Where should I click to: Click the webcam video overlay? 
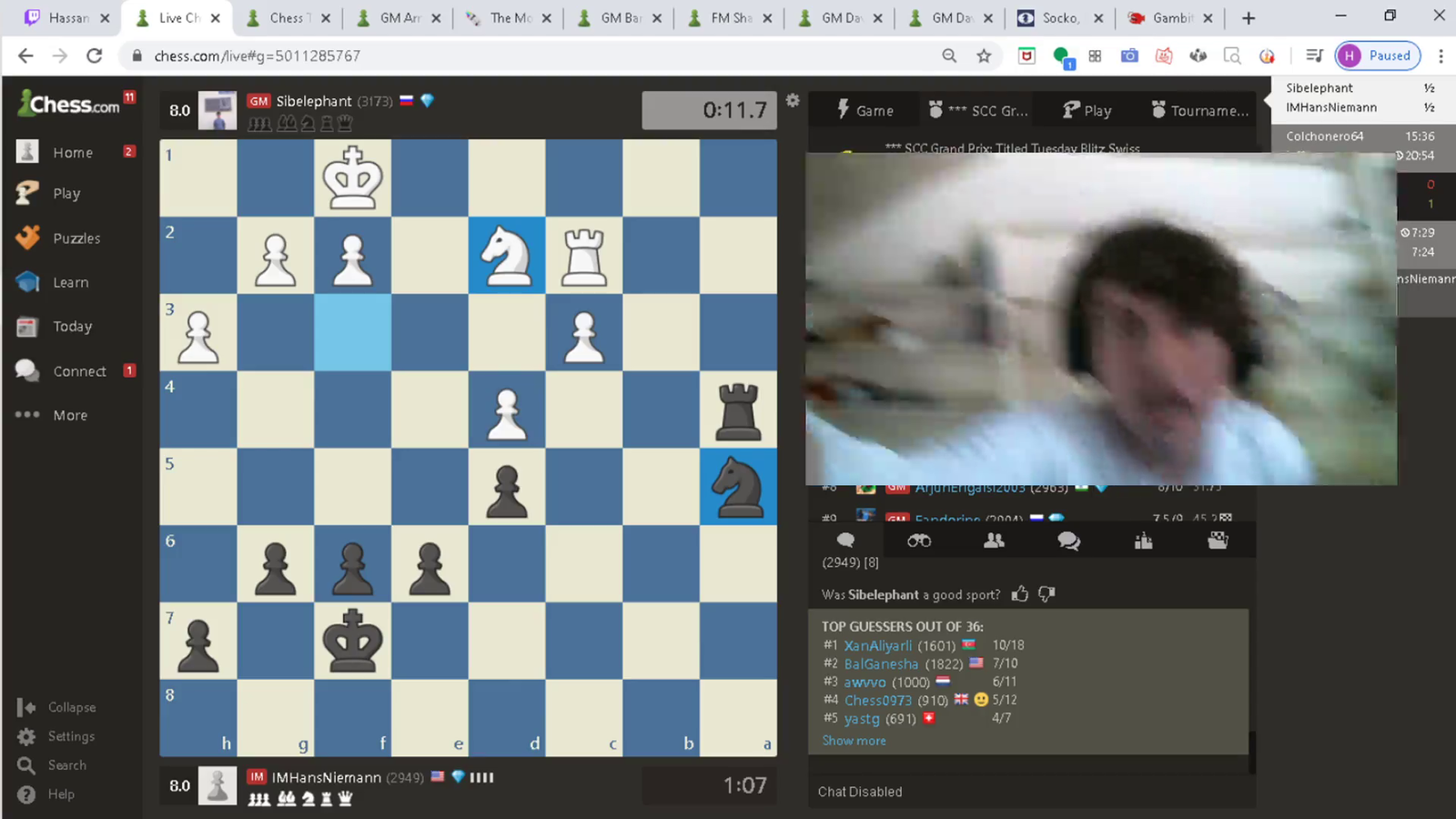(x=1101, y=318)
